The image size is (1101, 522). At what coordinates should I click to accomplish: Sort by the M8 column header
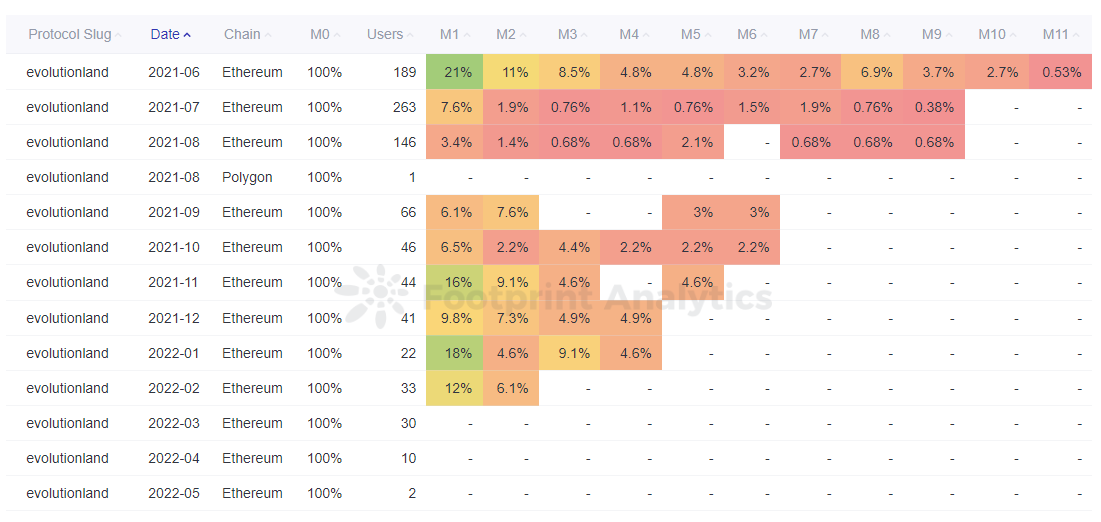[876, 34]
